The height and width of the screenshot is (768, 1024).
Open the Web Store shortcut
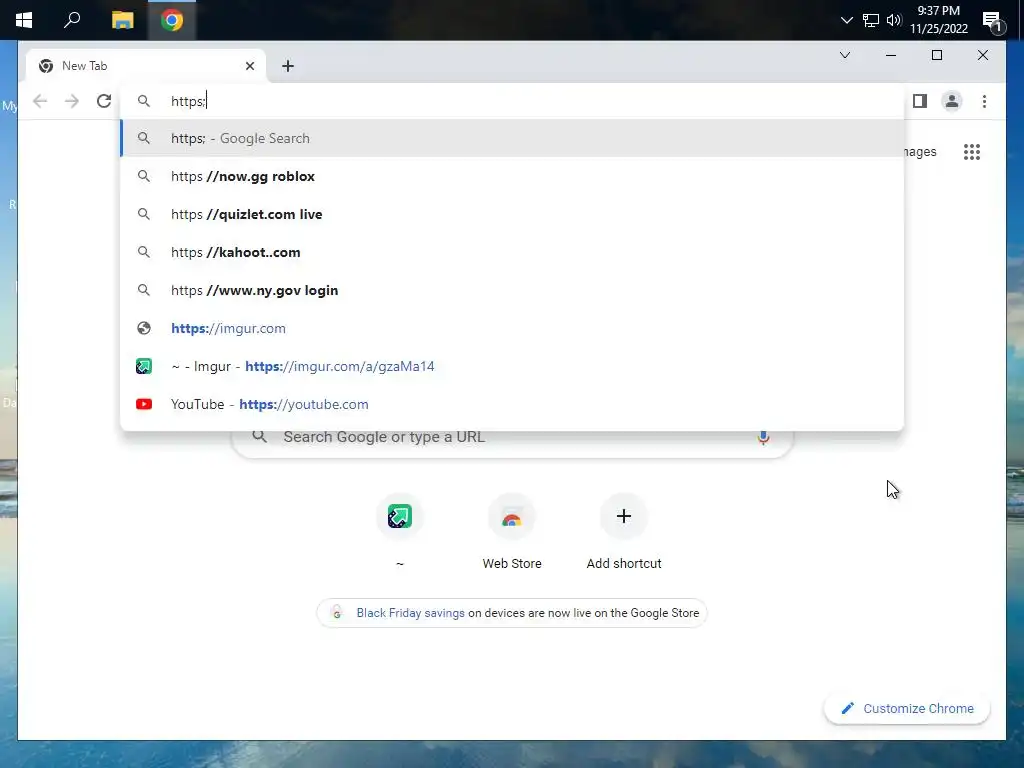(x=512, y=531)
